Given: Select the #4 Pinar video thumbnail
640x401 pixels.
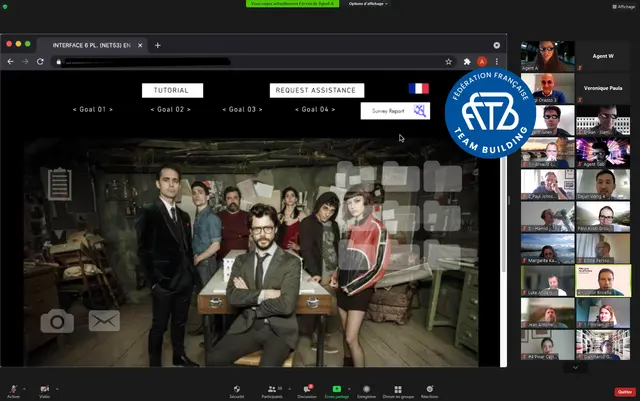Looking at the screenshot, I should tap(548, 345).
